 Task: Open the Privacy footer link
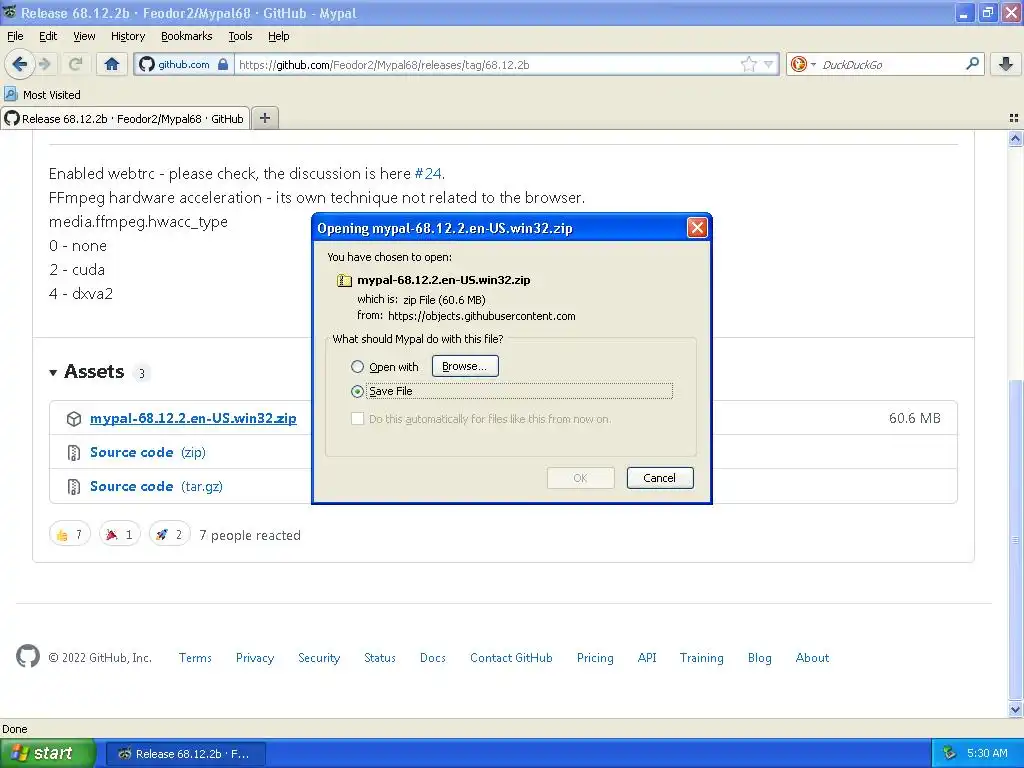pos(255,658)
